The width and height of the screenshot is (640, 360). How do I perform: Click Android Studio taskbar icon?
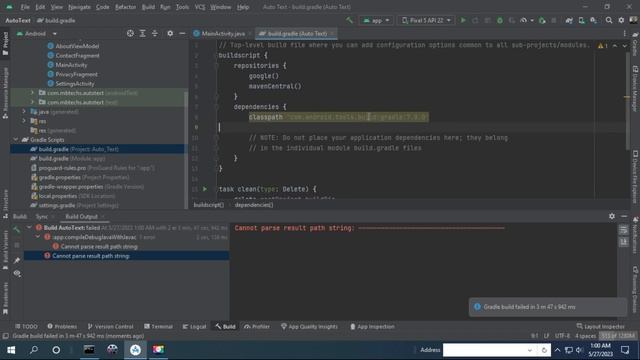135,350
